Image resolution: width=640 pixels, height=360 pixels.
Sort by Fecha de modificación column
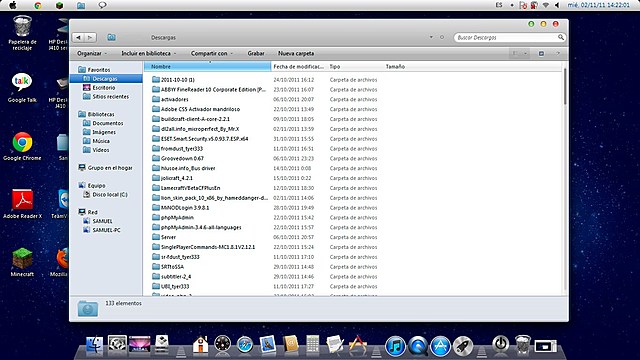(x=299, y=67)
